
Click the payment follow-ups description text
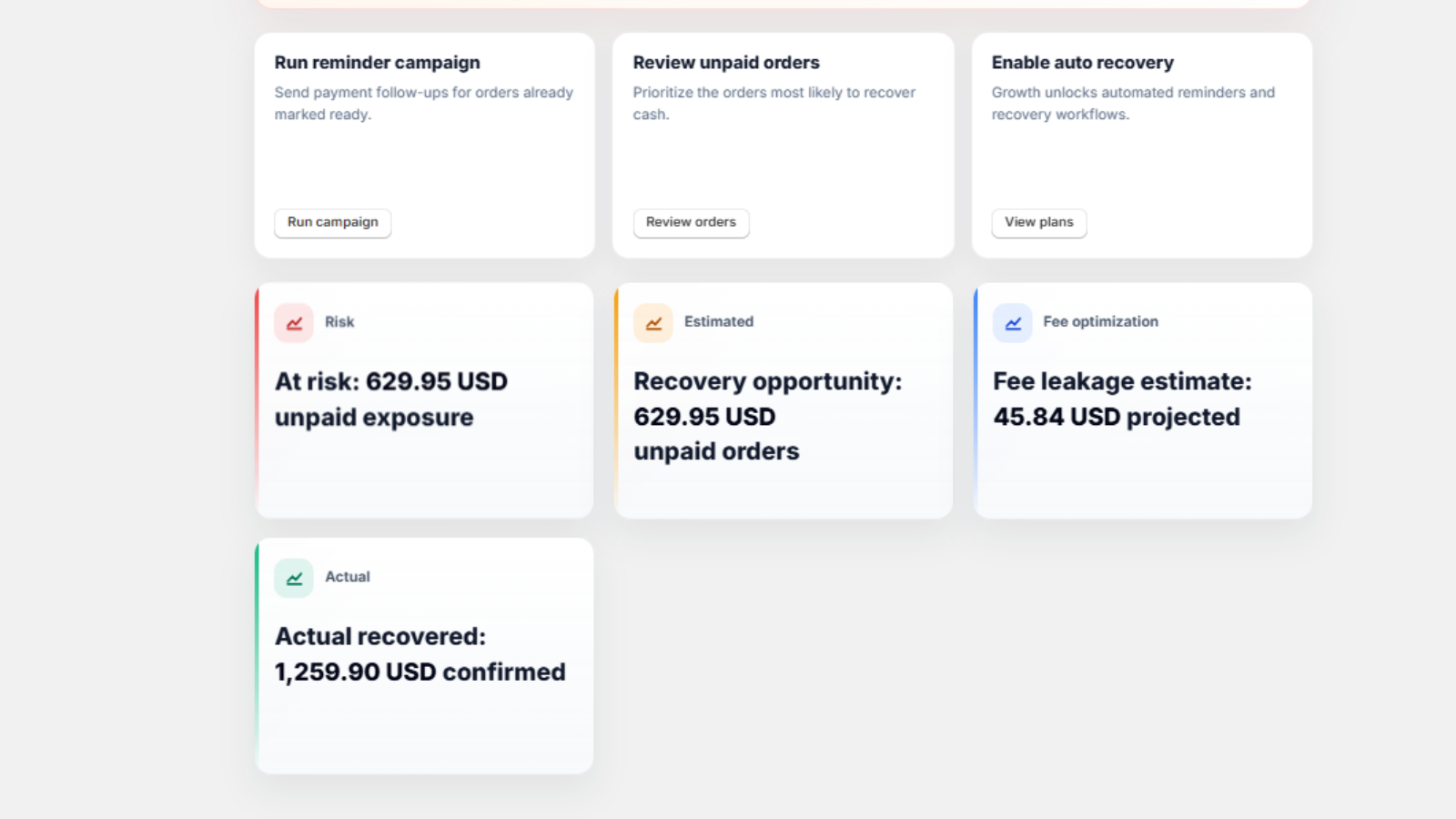tap(424, 104)
